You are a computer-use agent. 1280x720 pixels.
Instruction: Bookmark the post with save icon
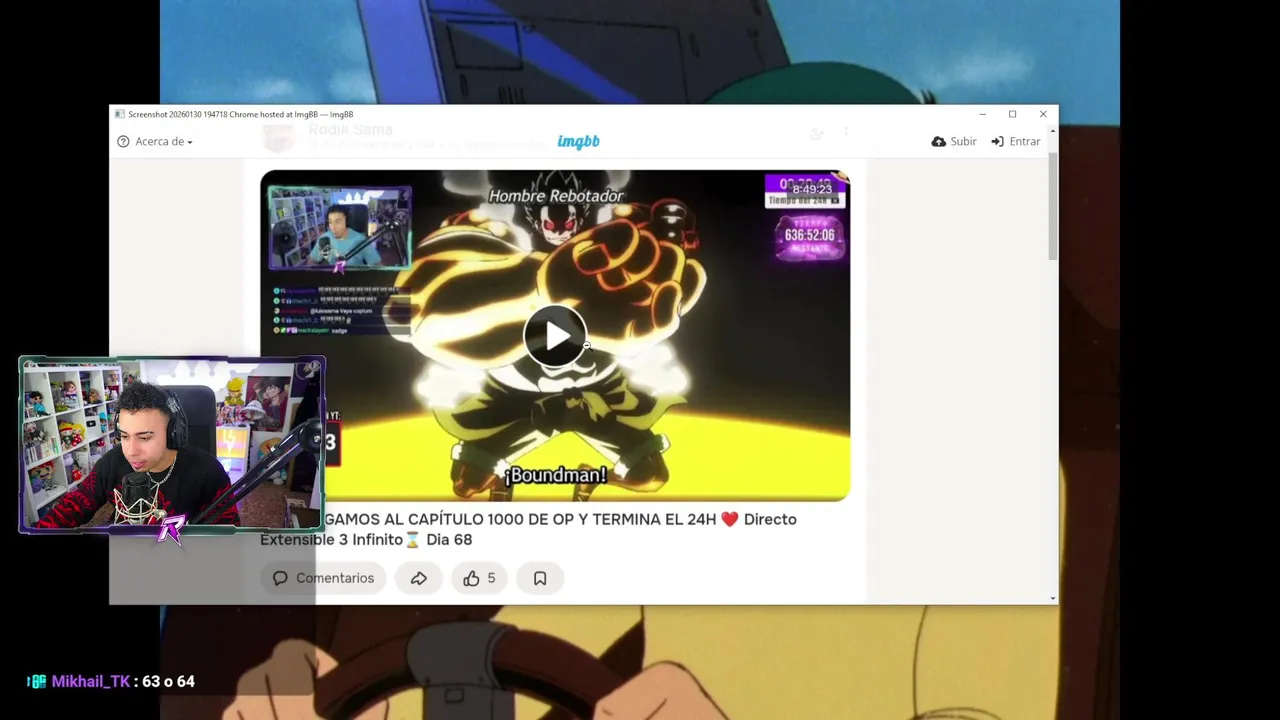coord(540,578)
